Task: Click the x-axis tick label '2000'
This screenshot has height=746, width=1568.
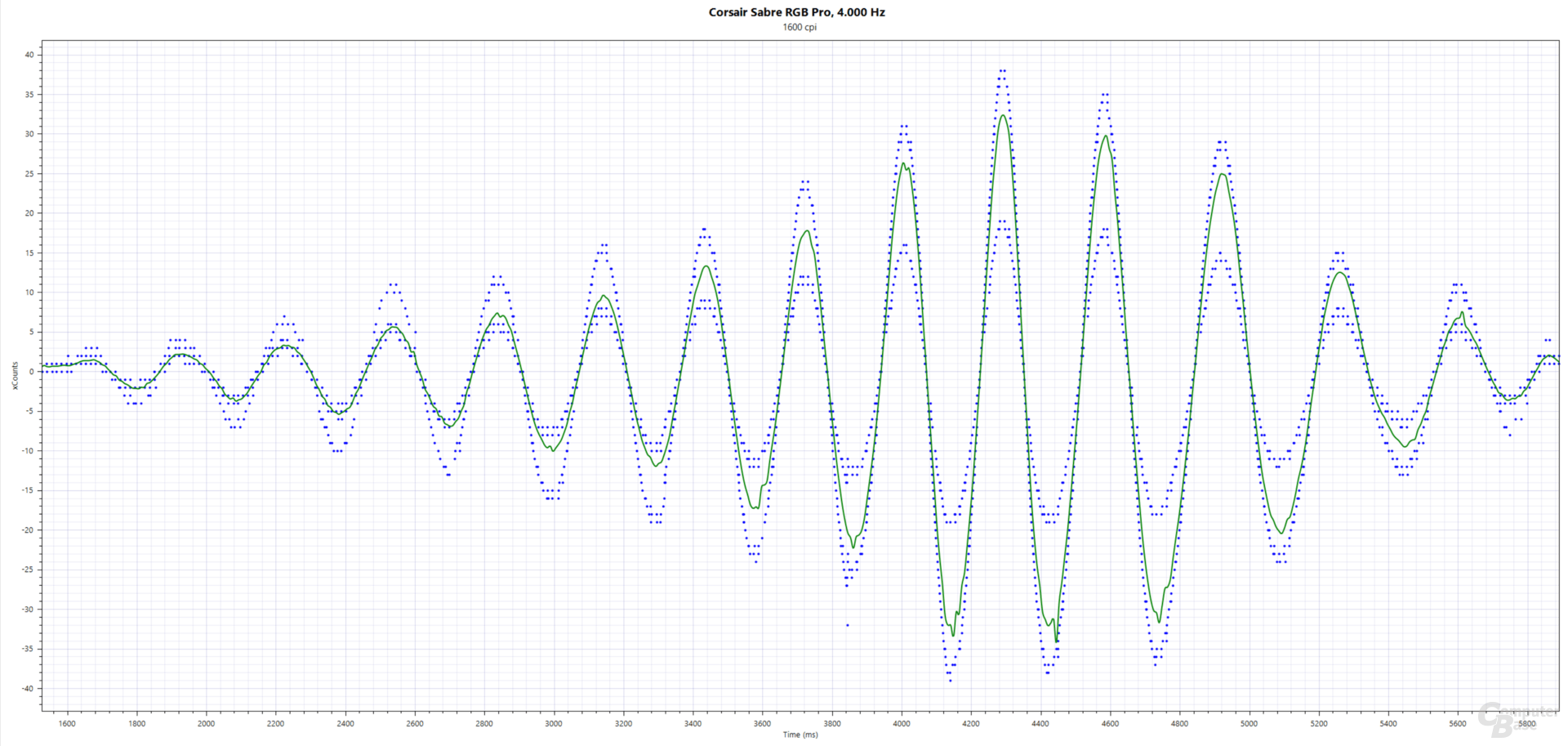Action: 207,723
